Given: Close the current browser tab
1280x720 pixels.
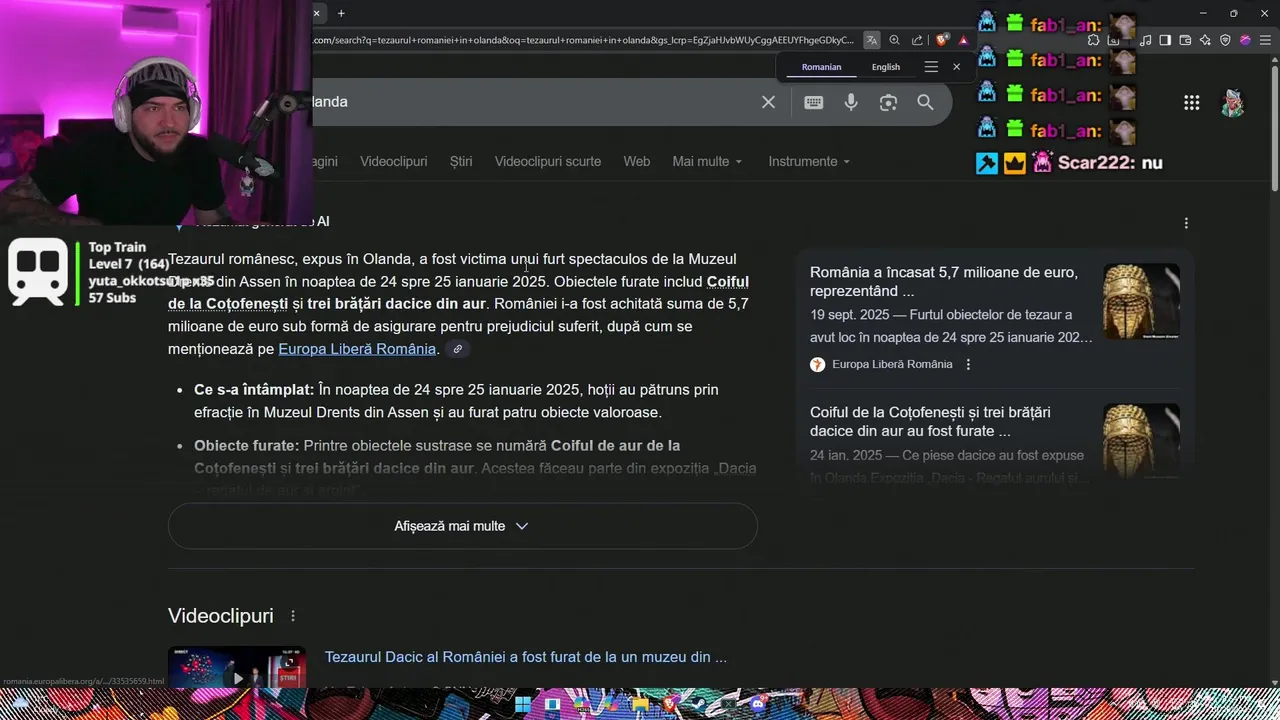Looking at the screenshot, I should point(316,13).
